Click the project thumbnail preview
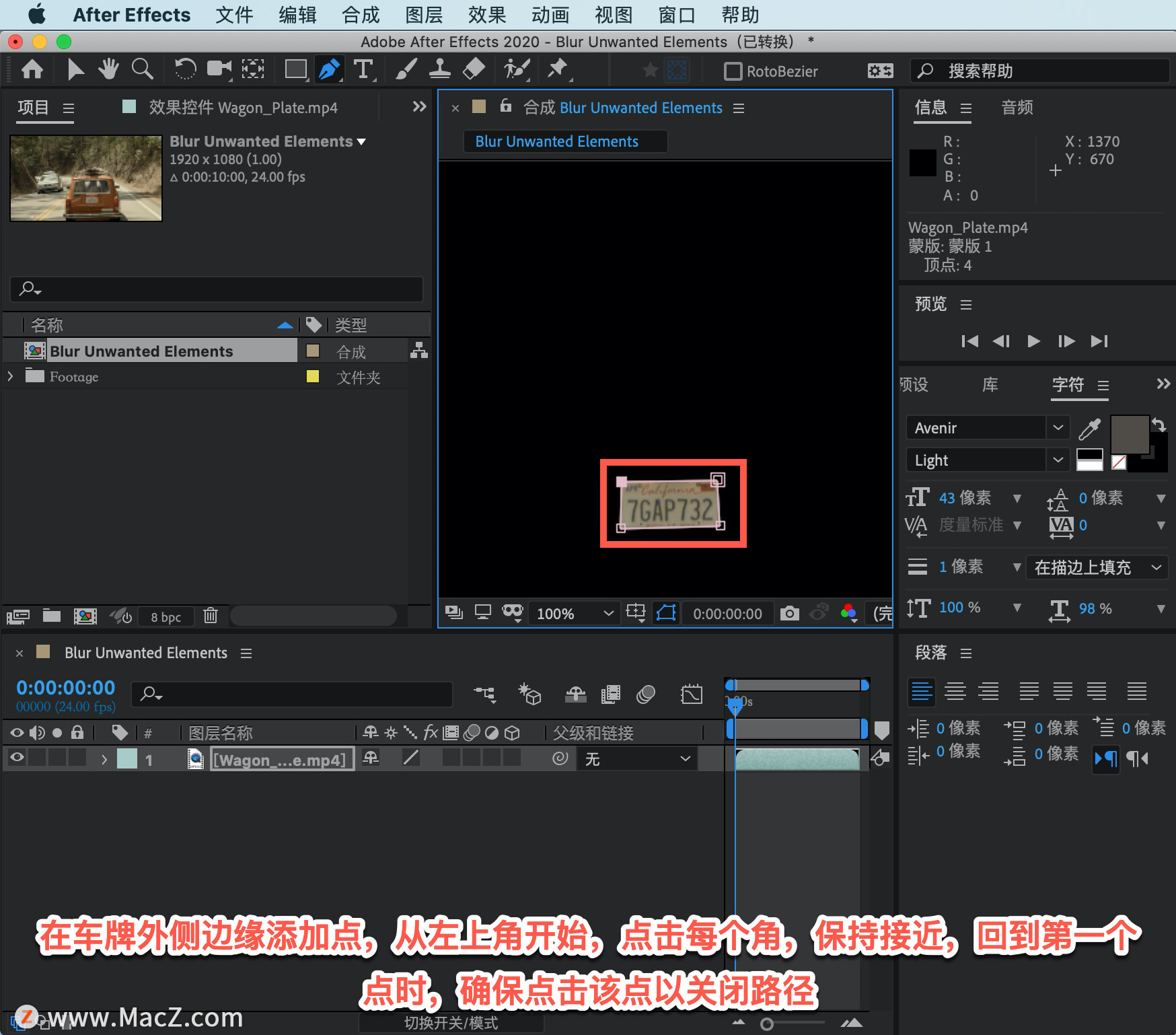 pos(86,178)
